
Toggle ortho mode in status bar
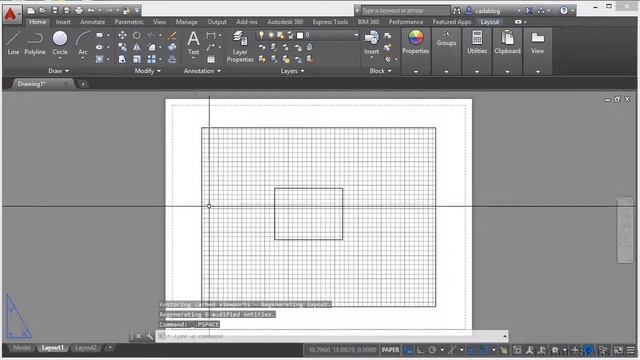[x=420, y=350]
